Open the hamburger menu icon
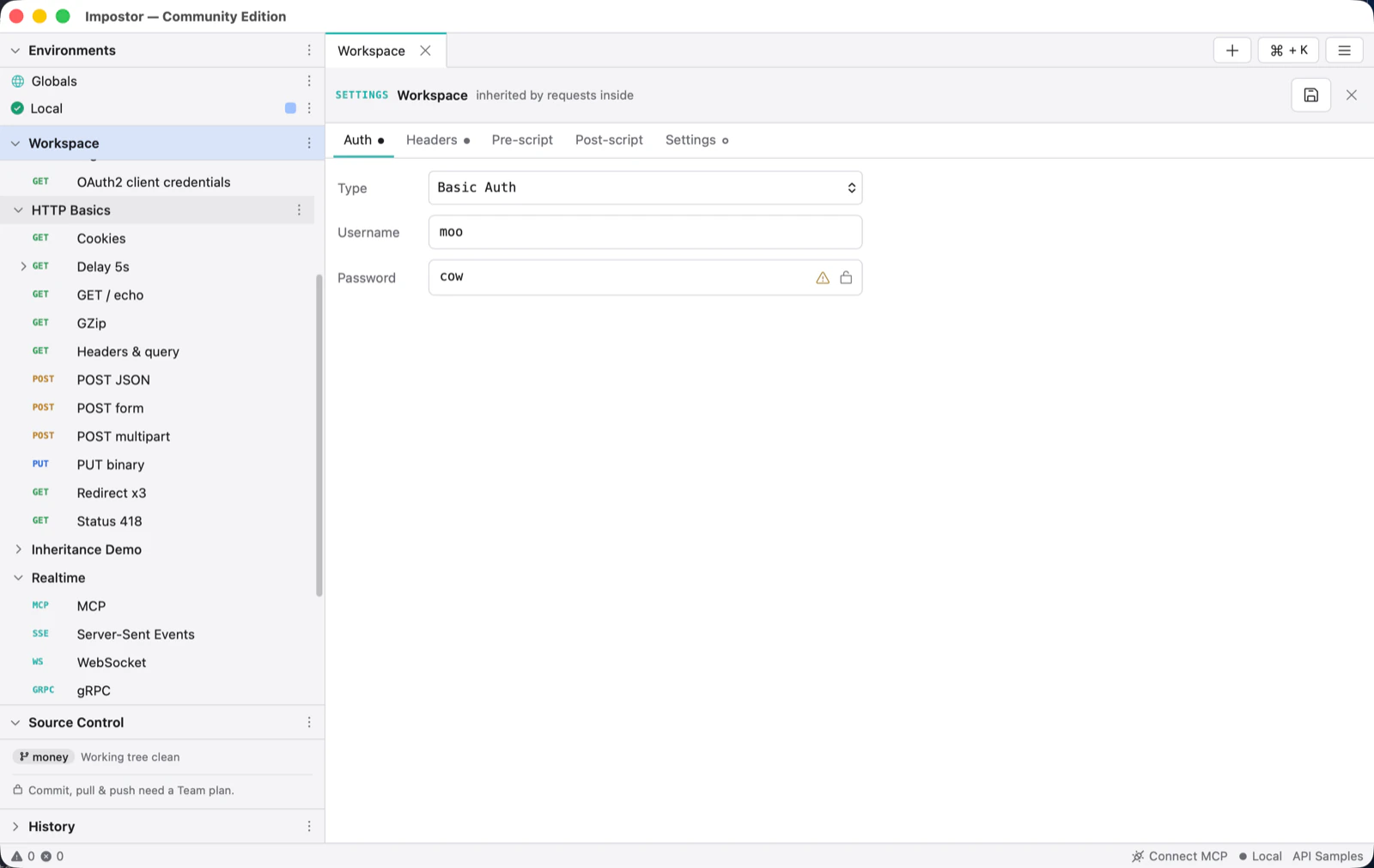 coord(1344,51)
